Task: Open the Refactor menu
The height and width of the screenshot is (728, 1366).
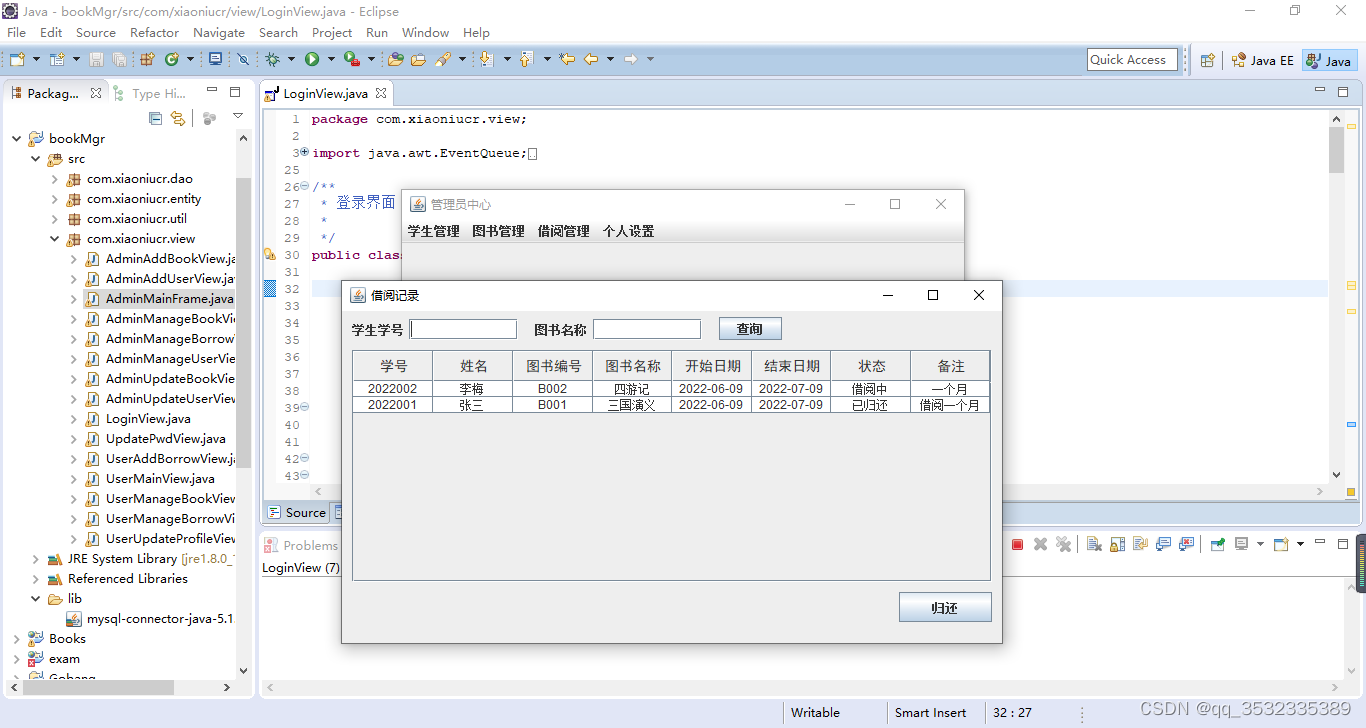Action: (x=154, y=32)
